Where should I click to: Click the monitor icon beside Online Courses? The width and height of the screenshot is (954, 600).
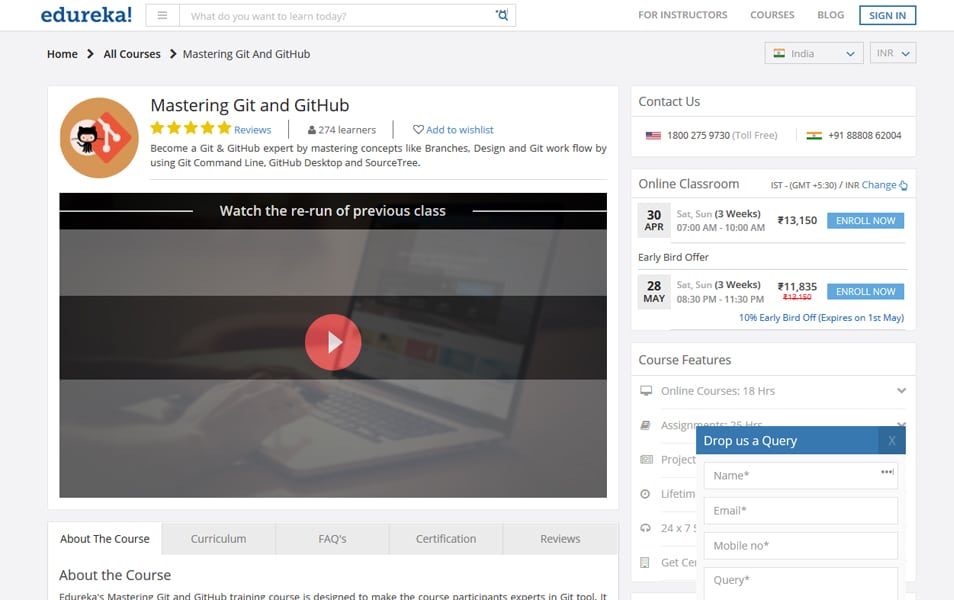pyautogui.click(x=646, y=391)
